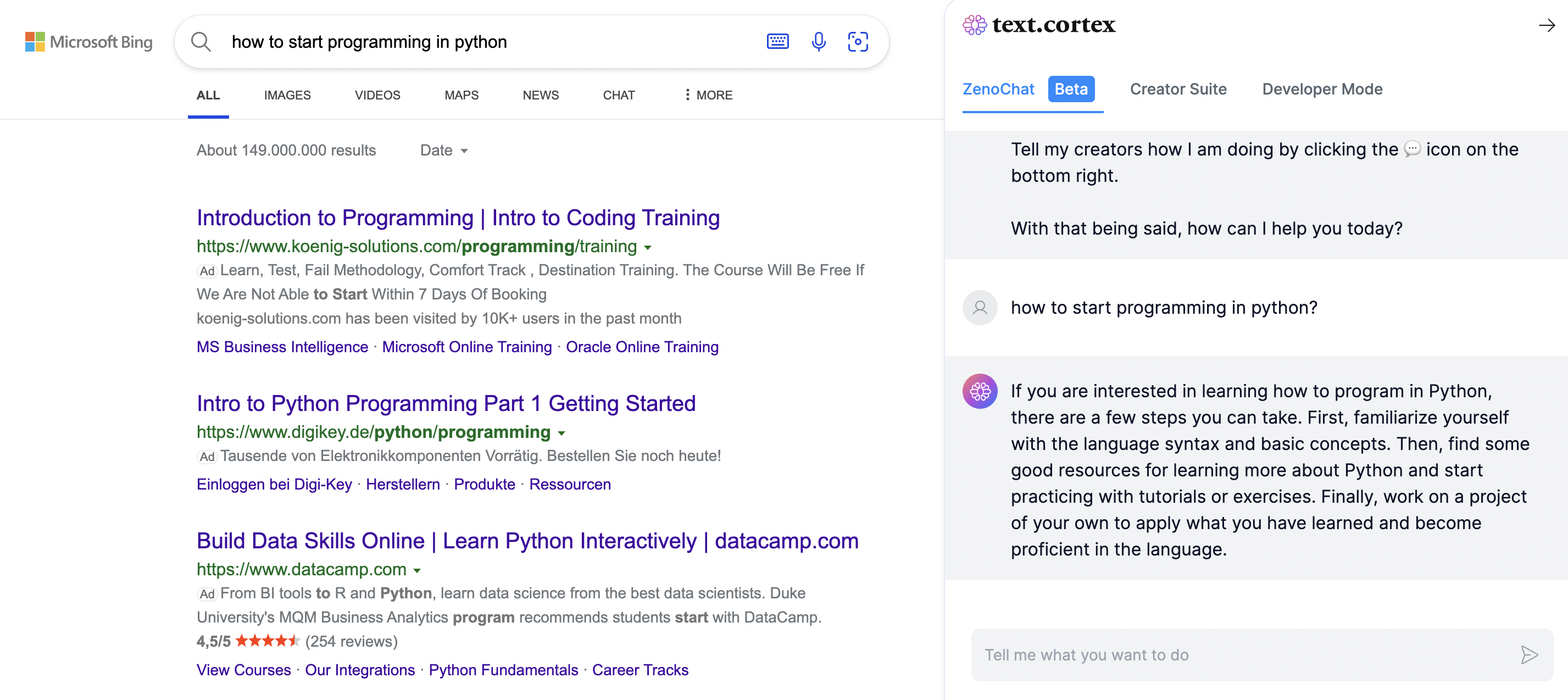Click the user avatar icon in chat
The height and width of the screenshot is (700, 1568).
(980, 307)
